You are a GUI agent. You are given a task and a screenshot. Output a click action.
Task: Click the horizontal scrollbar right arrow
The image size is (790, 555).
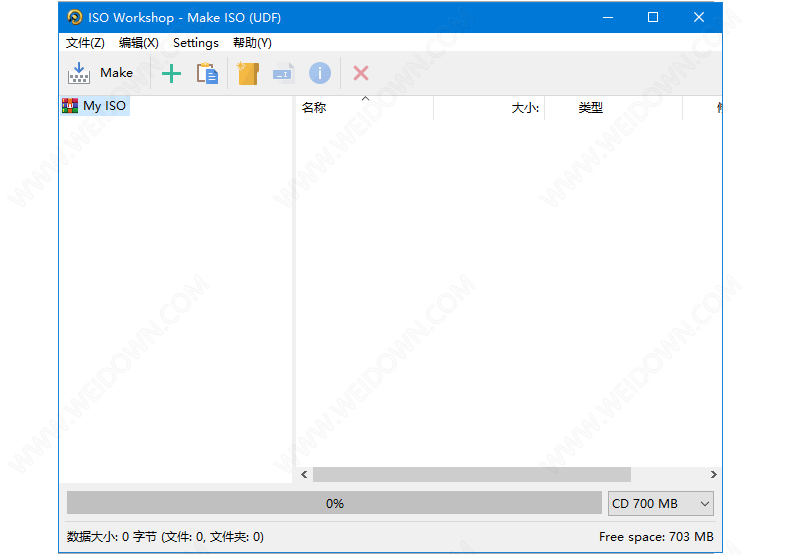point(713,474)
